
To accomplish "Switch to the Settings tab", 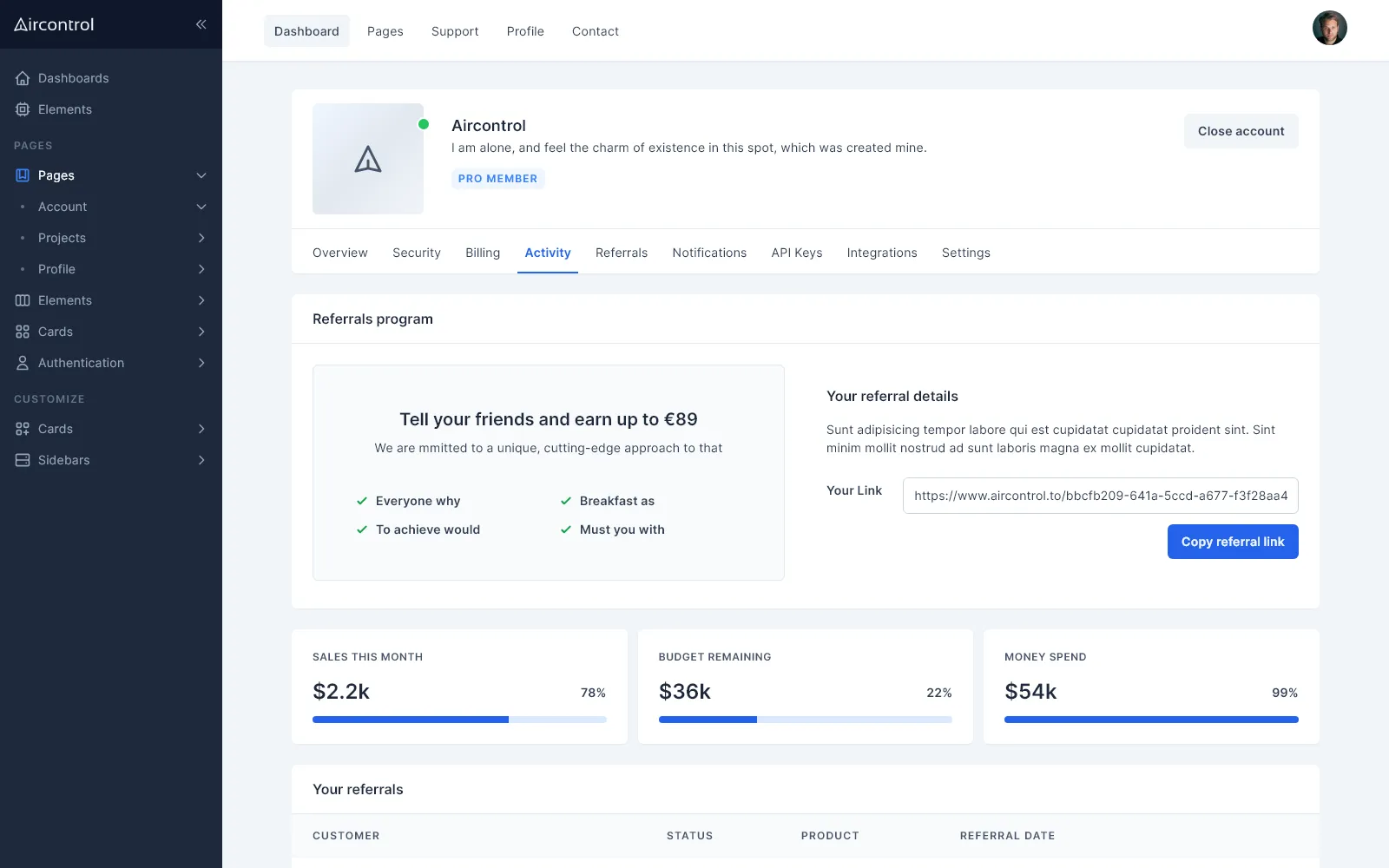I will pos(966,253).
